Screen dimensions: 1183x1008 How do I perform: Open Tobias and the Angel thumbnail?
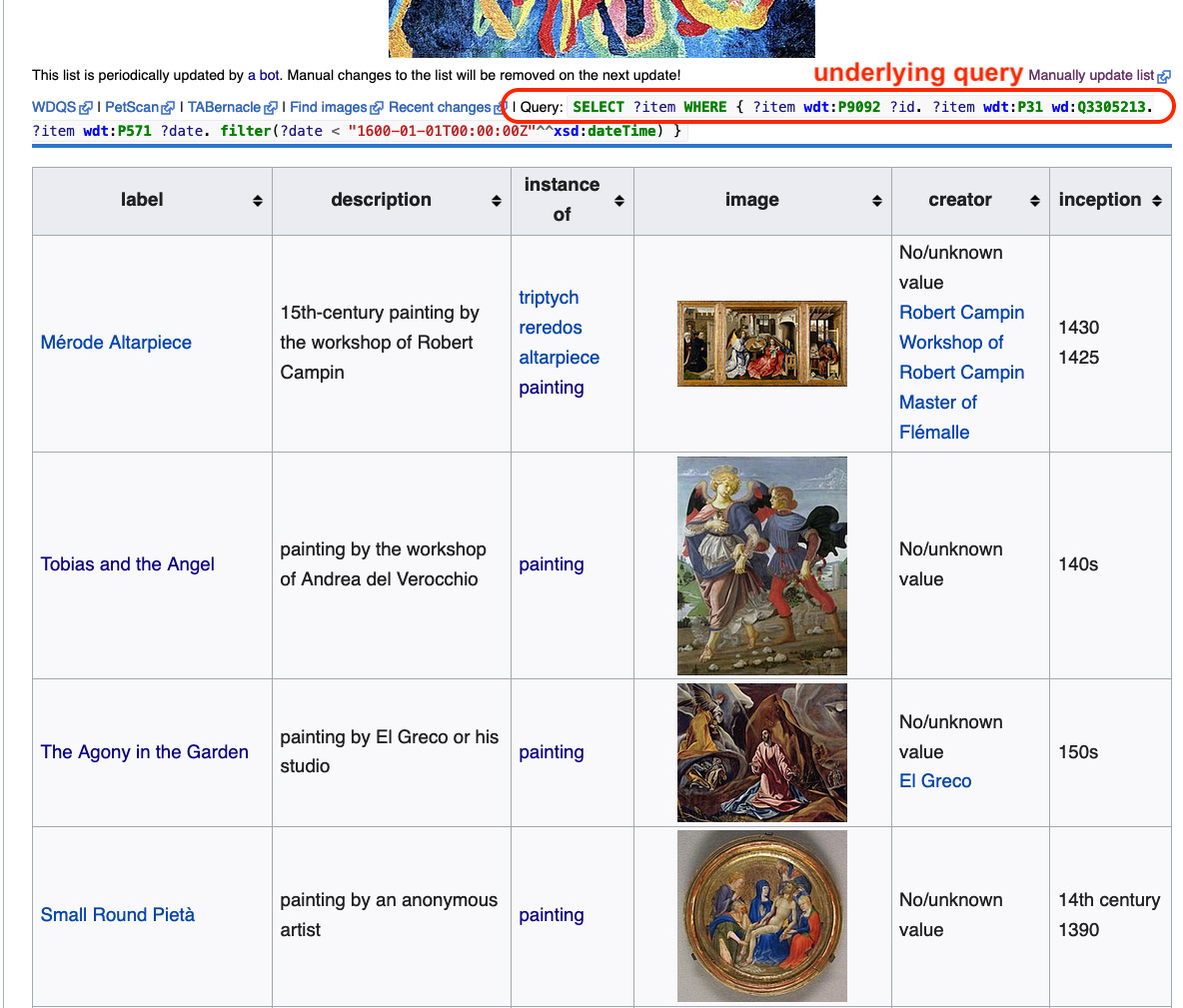[761, 565]
